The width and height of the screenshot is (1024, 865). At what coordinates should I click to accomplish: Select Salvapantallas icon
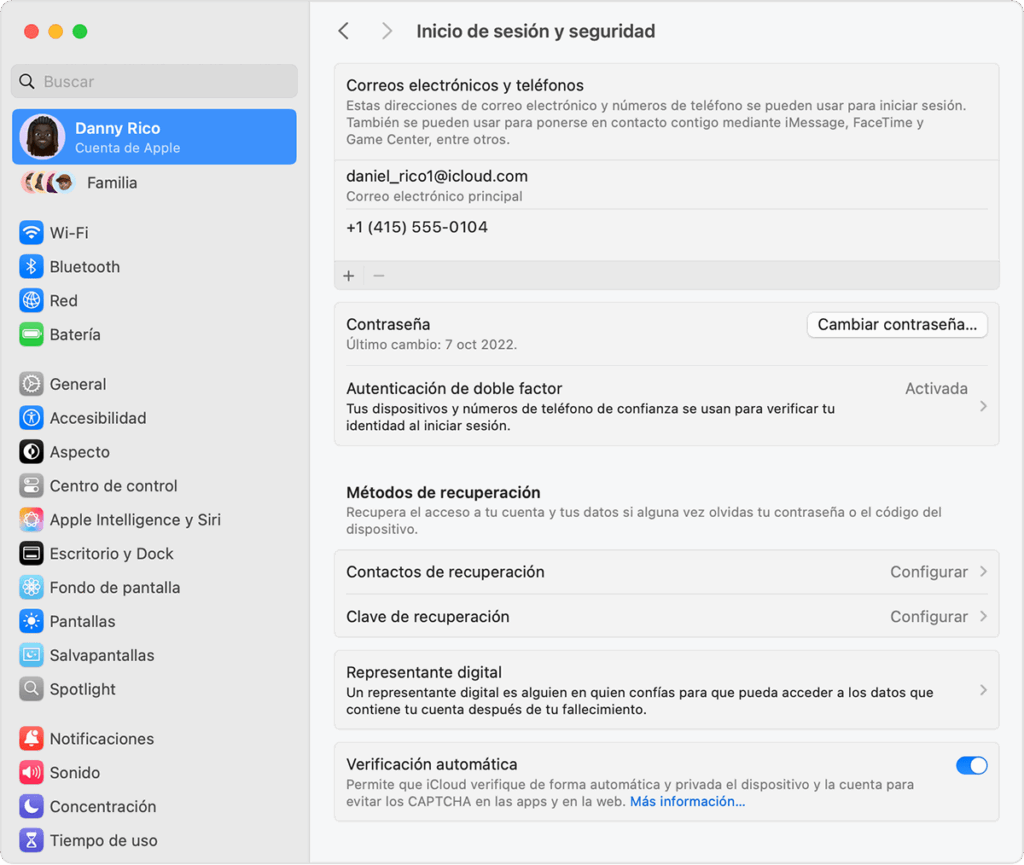pos(31,655)
